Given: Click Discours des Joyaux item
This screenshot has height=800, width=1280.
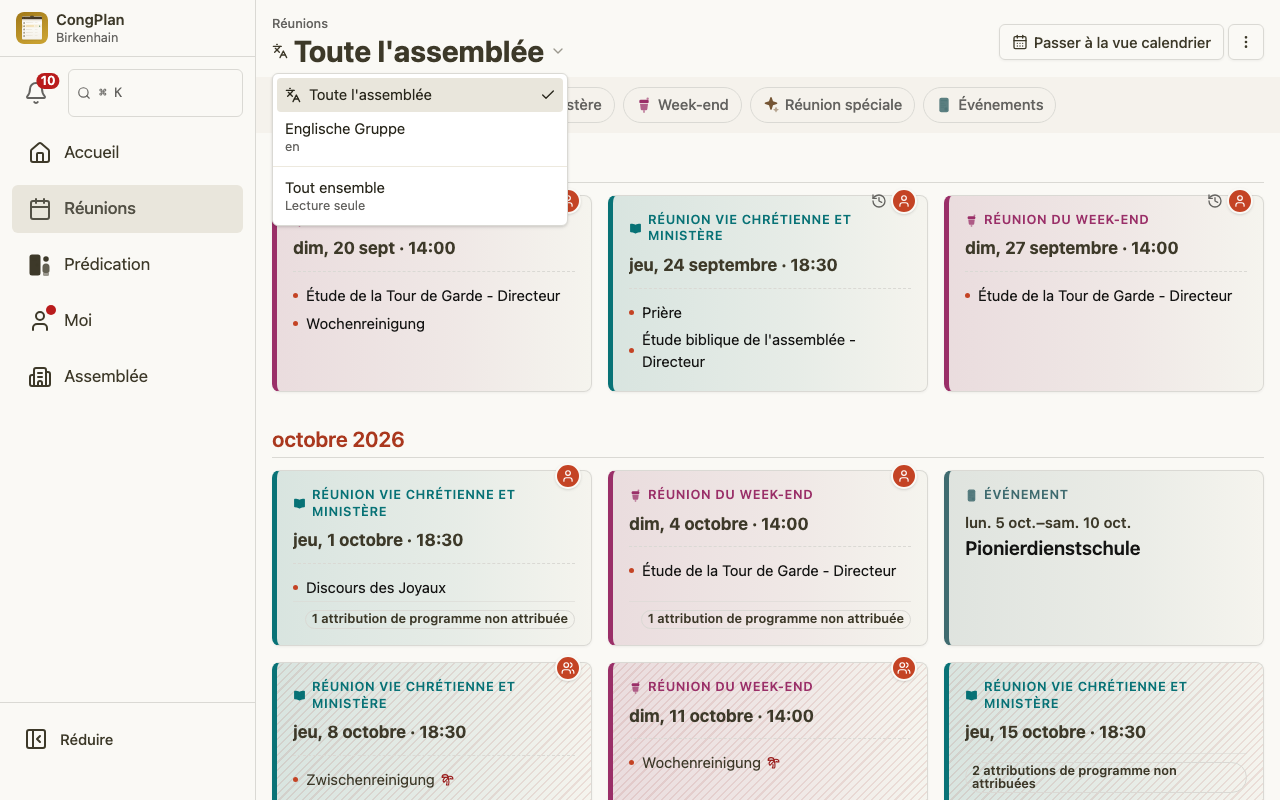Looking at the screenshot, I should click(376, 588).
